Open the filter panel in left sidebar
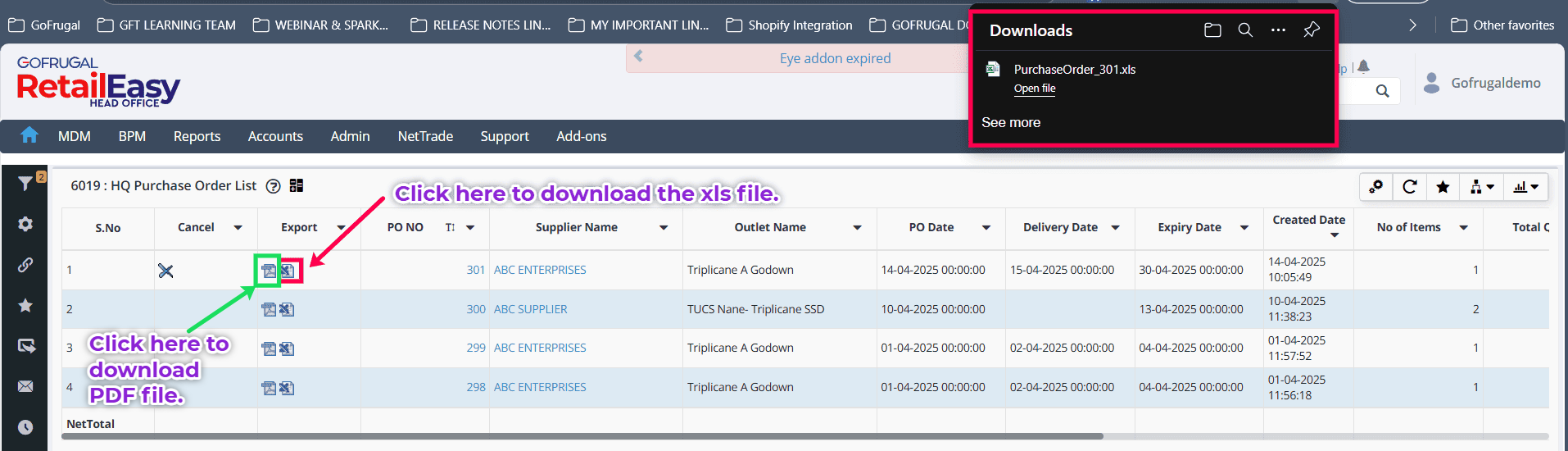This screenshot has height=451, width=1568. pos(25,184)
